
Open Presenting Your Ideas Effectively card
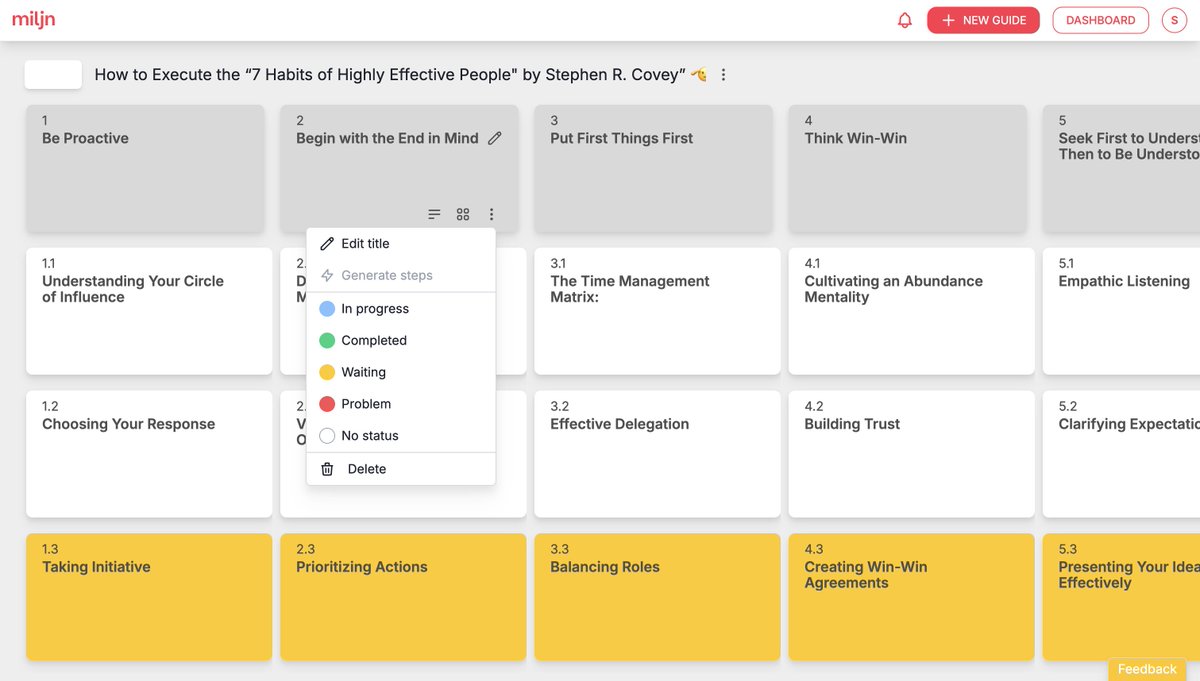coord(1121,597)
